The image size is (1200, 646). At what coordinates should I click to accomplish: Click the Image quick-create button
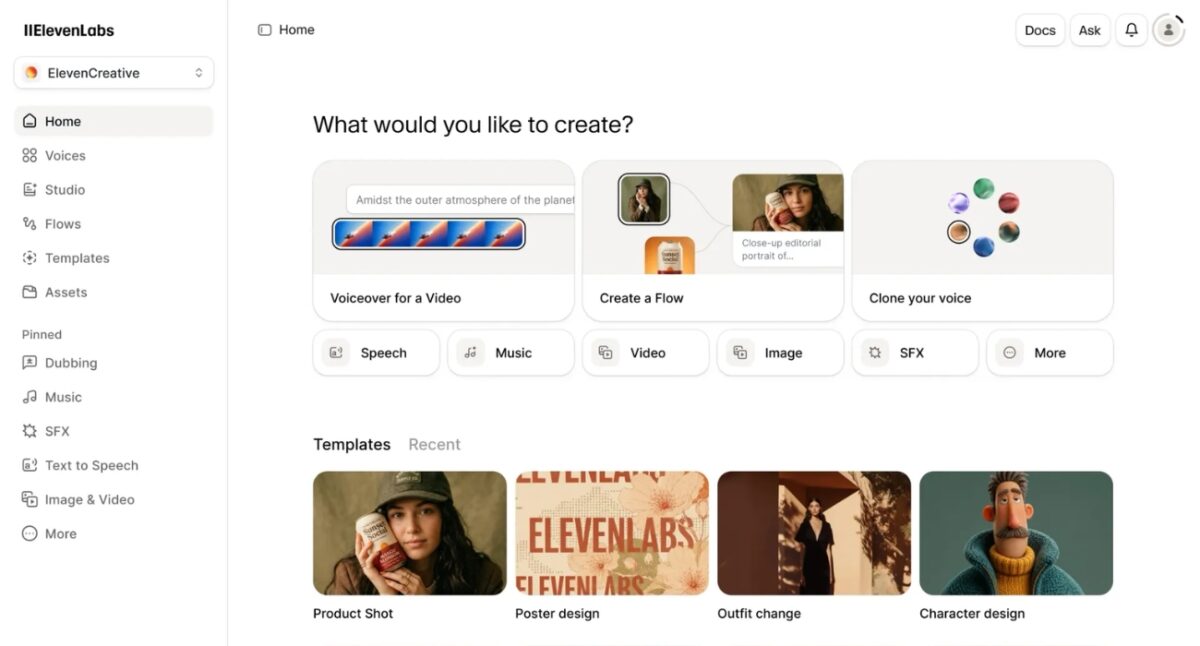click(x=781, y=353)
